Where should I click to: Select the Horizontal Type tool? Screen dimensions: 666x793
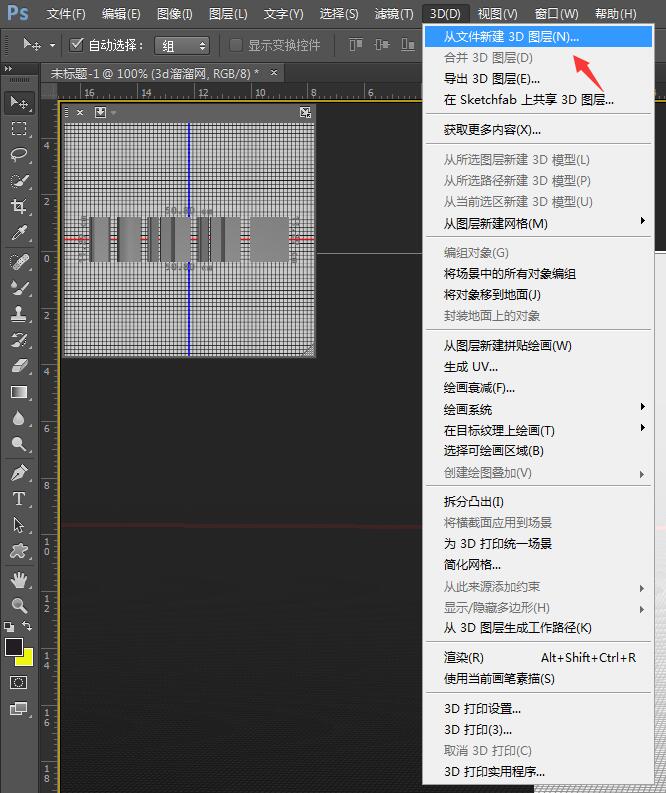[19, 499]
